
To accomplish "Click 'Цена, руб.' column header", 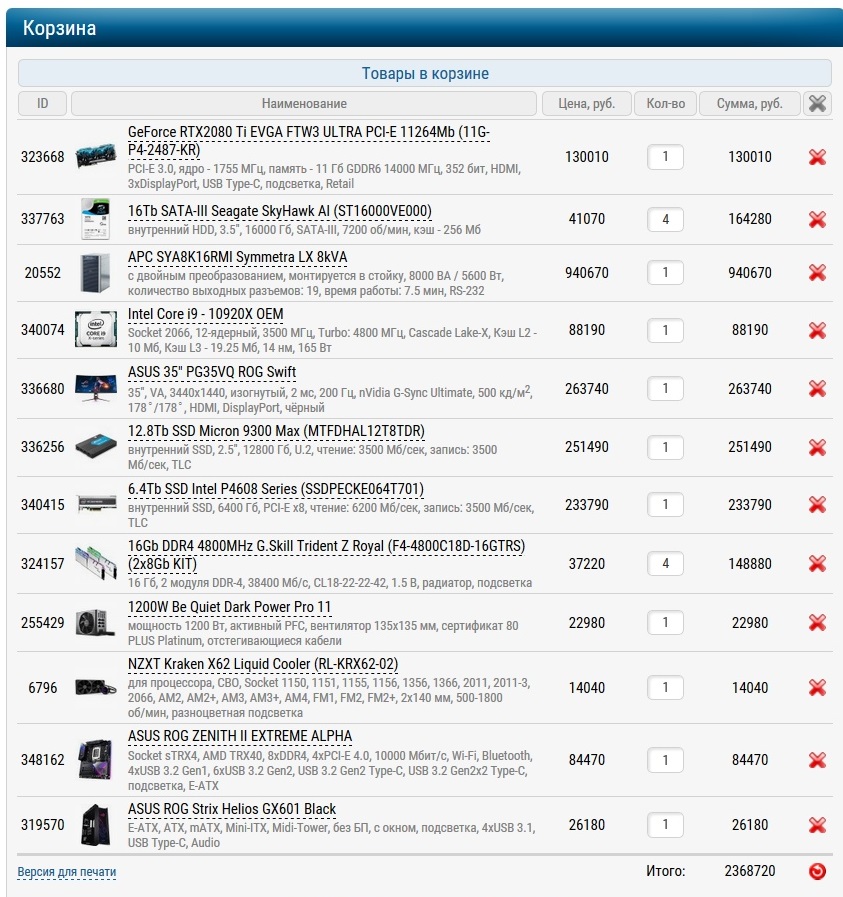I will (587, 104).
